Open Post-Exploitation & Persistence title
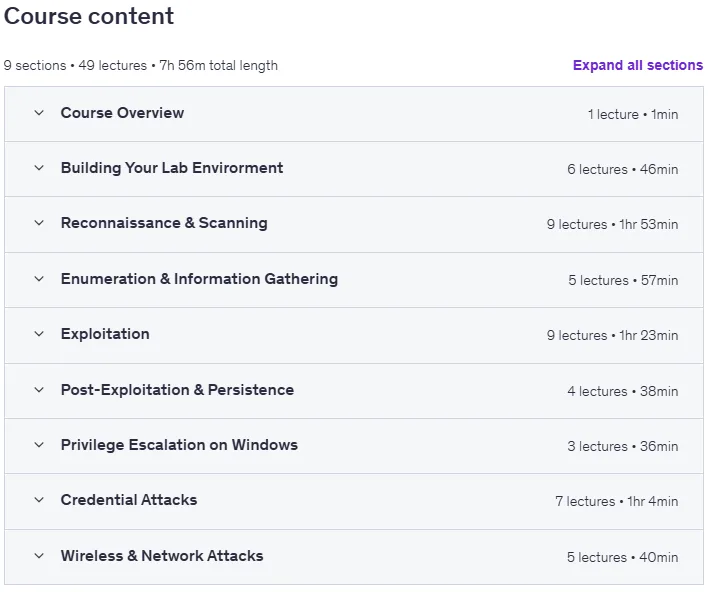This screenshot has height=592, width=709. (177, 390)
